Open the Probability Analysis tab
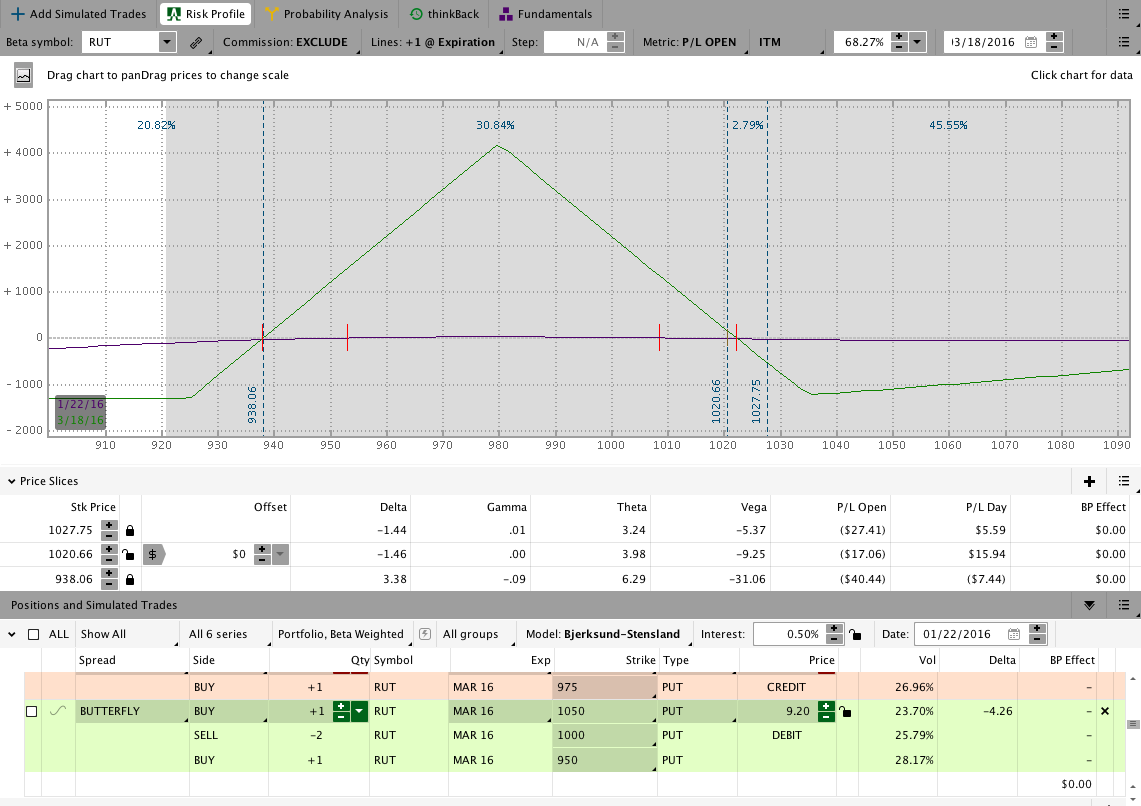Screen dimensions: 1141x806 pyautogui.click(x=327, y=14)
